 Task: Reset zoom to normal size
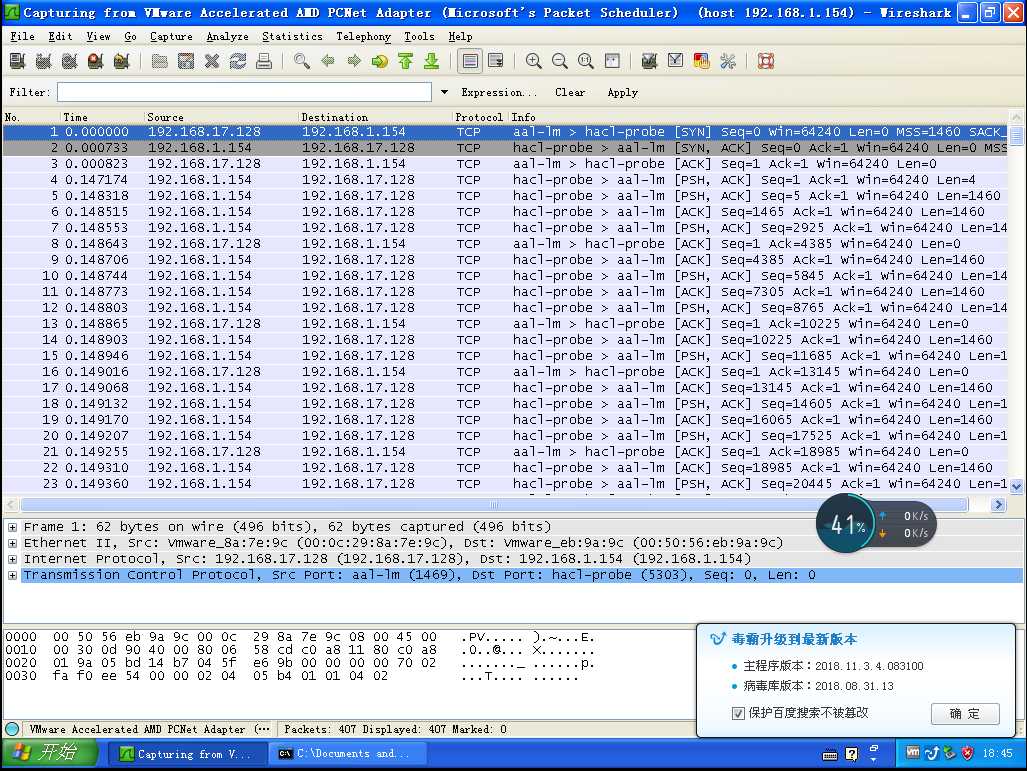(586, 62)
